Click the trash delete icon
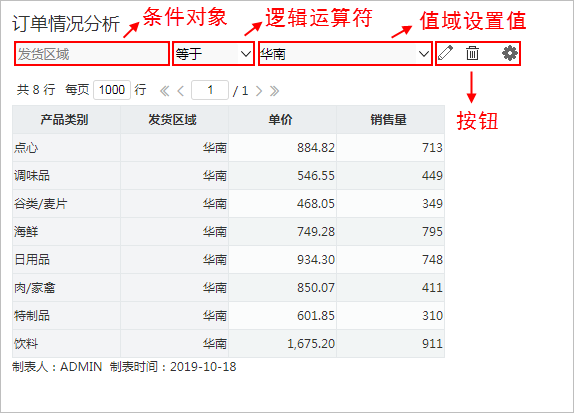Screen dimensions: 574x413 472,53
